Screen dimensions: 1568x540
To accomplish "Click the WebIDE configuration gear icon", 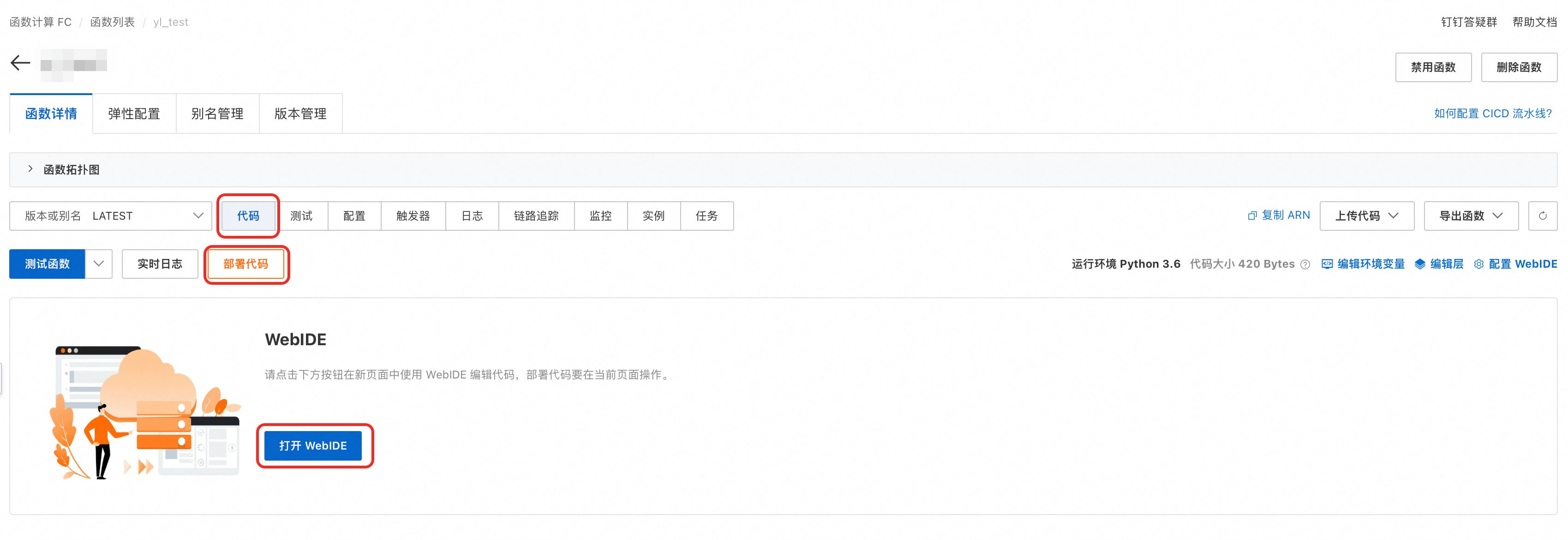I will (x=1478, y=264).
